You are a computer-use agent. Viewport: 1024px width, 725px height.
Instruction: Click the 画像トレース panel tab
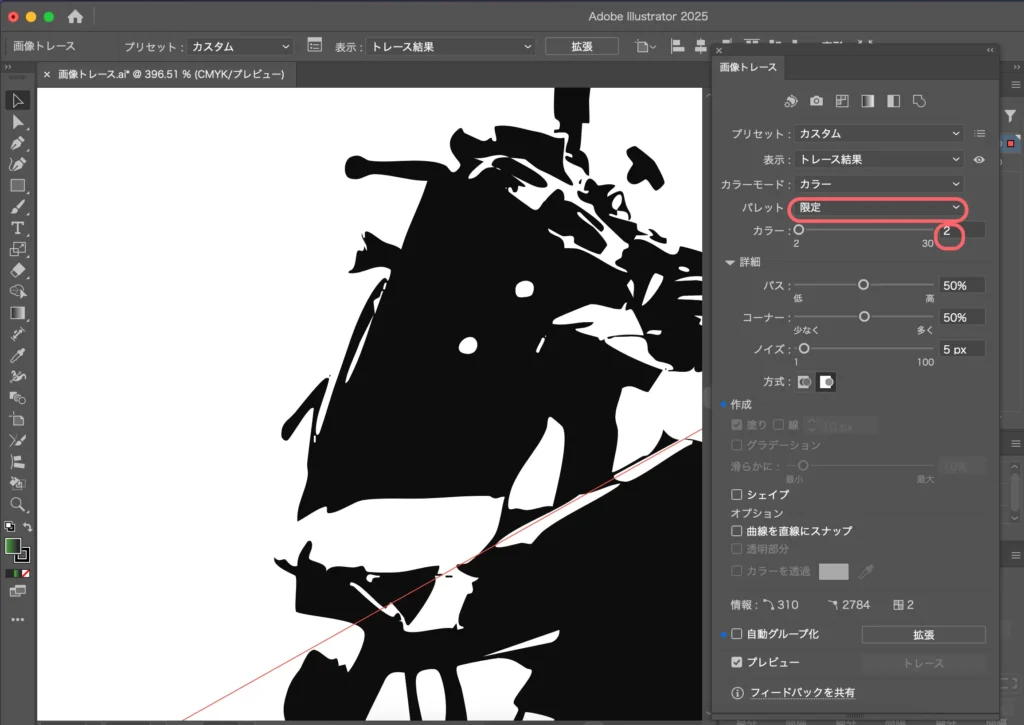click(750, 68)
